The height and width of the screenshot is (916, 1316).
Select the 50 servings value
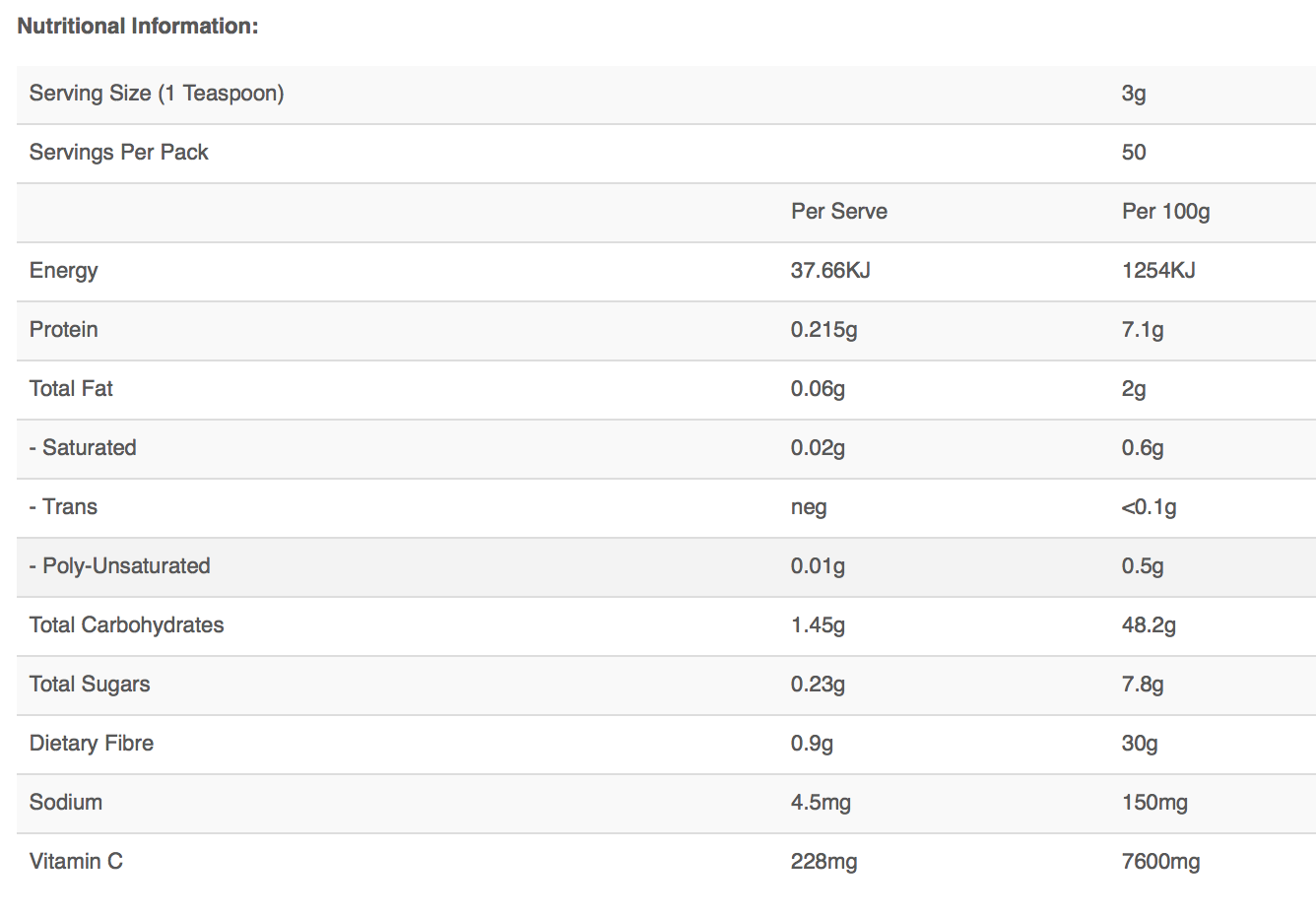click(x=1133, y=153)
